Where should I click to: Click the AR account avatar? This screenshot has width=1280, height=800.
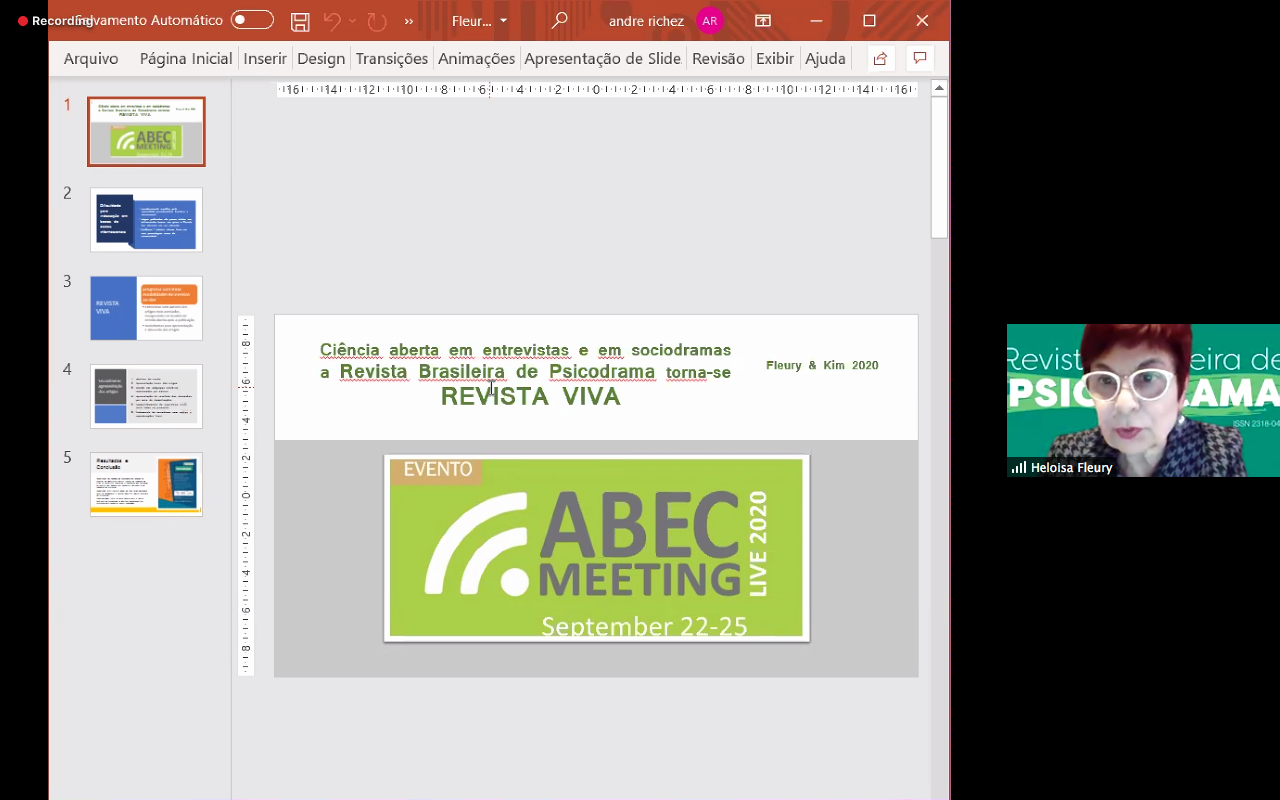click(709, 21)
